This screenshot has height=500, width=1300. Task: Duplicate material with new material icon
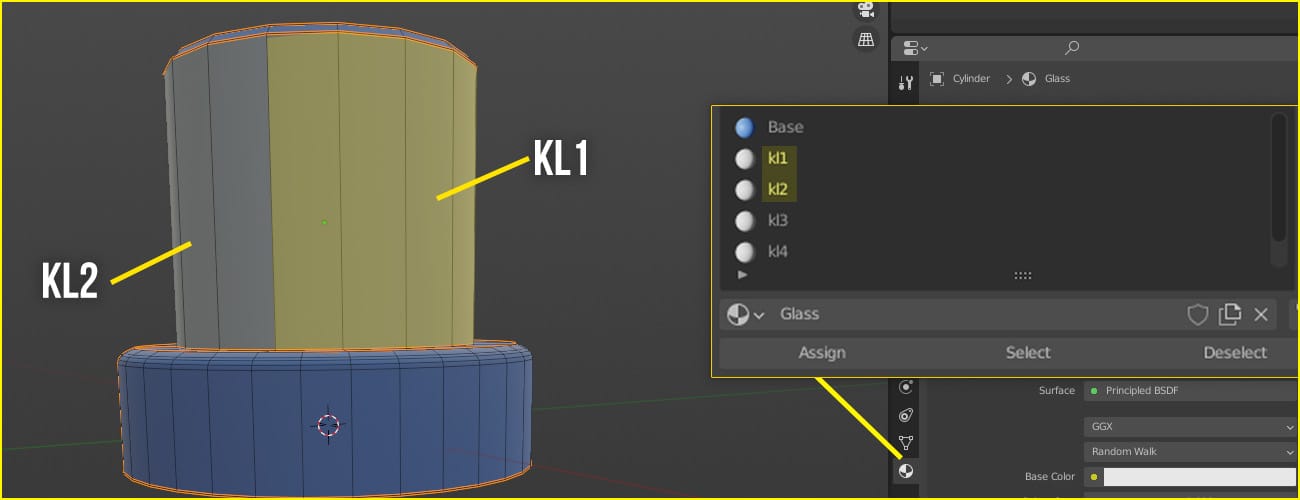[x=1230, y=315]
